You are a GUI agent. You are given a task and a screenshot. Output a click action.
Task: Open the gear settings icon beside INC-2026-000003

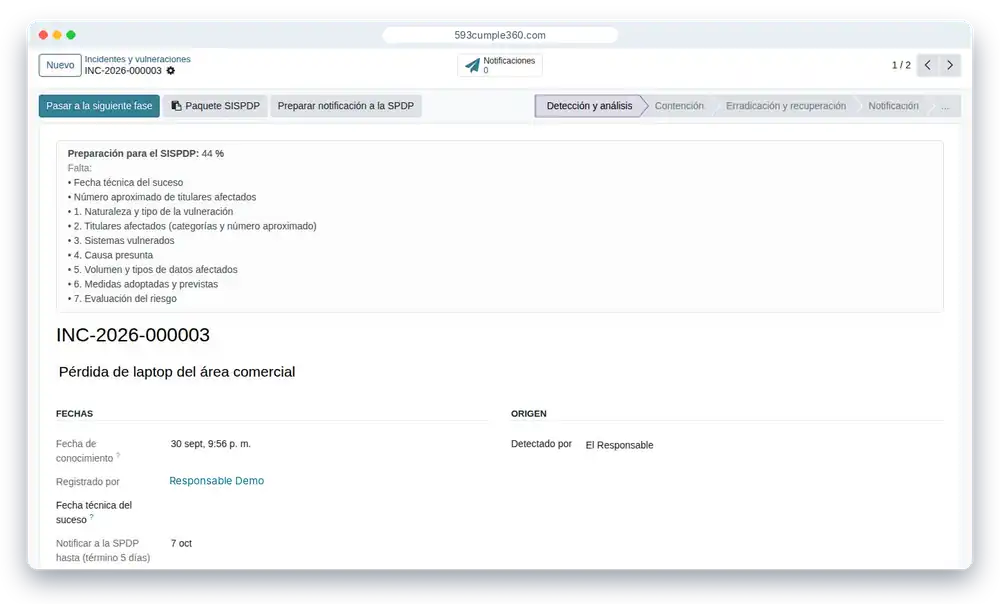pos(171,71)
